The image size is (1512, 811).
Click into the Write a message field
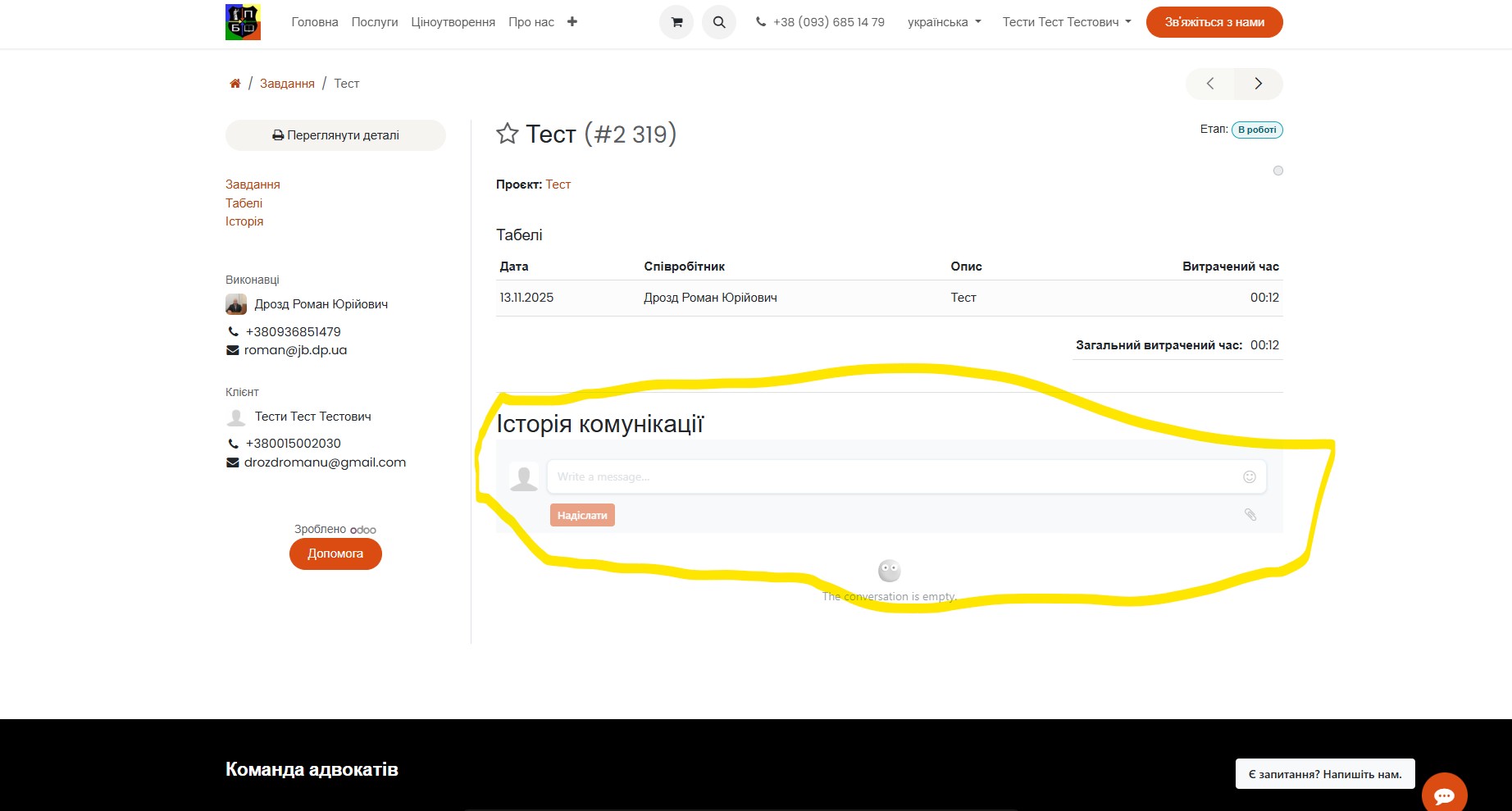[x=894, y=476]
